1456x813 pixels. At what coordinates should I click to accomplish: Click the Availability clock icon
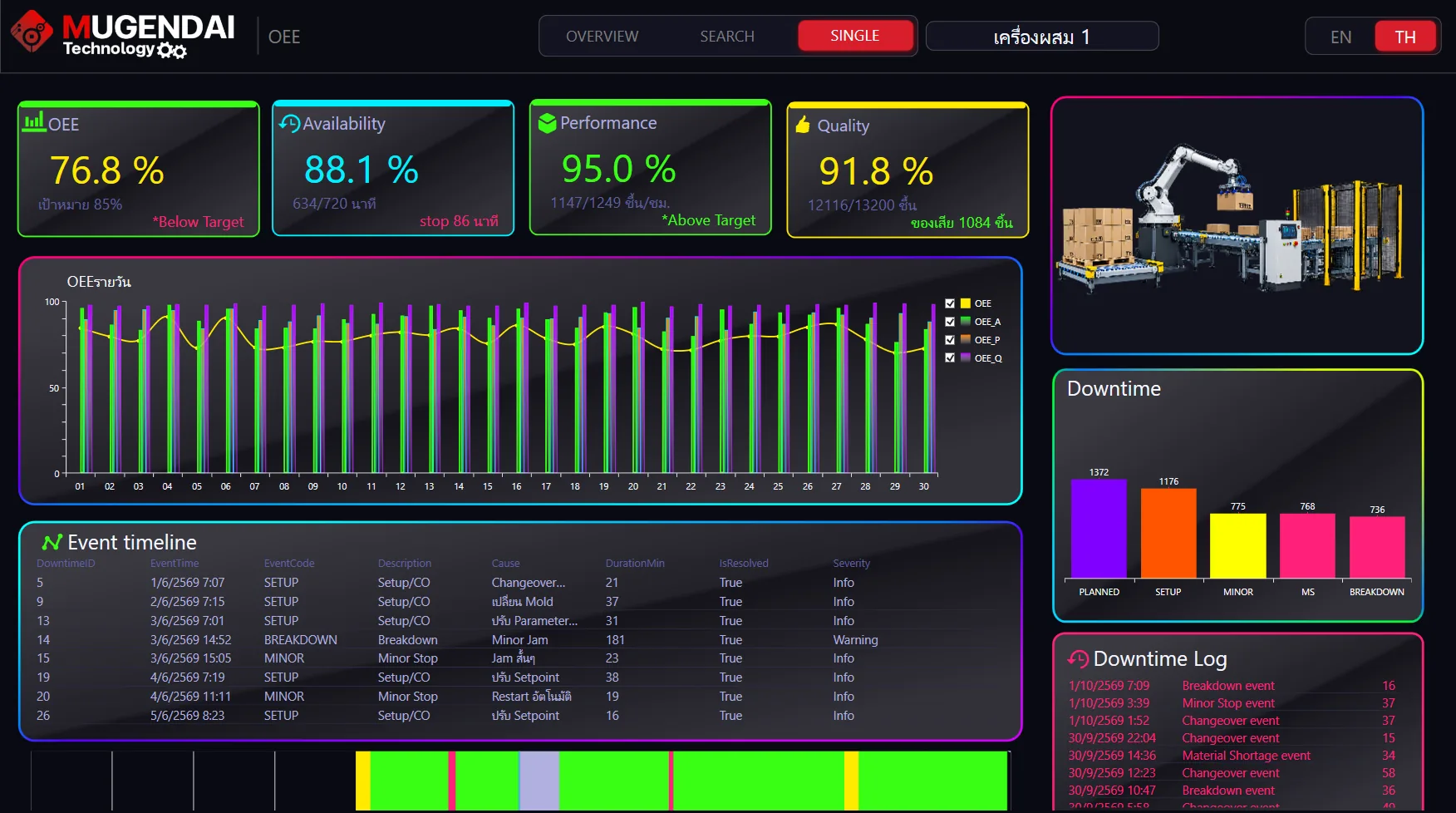click(x=289, y=124)
